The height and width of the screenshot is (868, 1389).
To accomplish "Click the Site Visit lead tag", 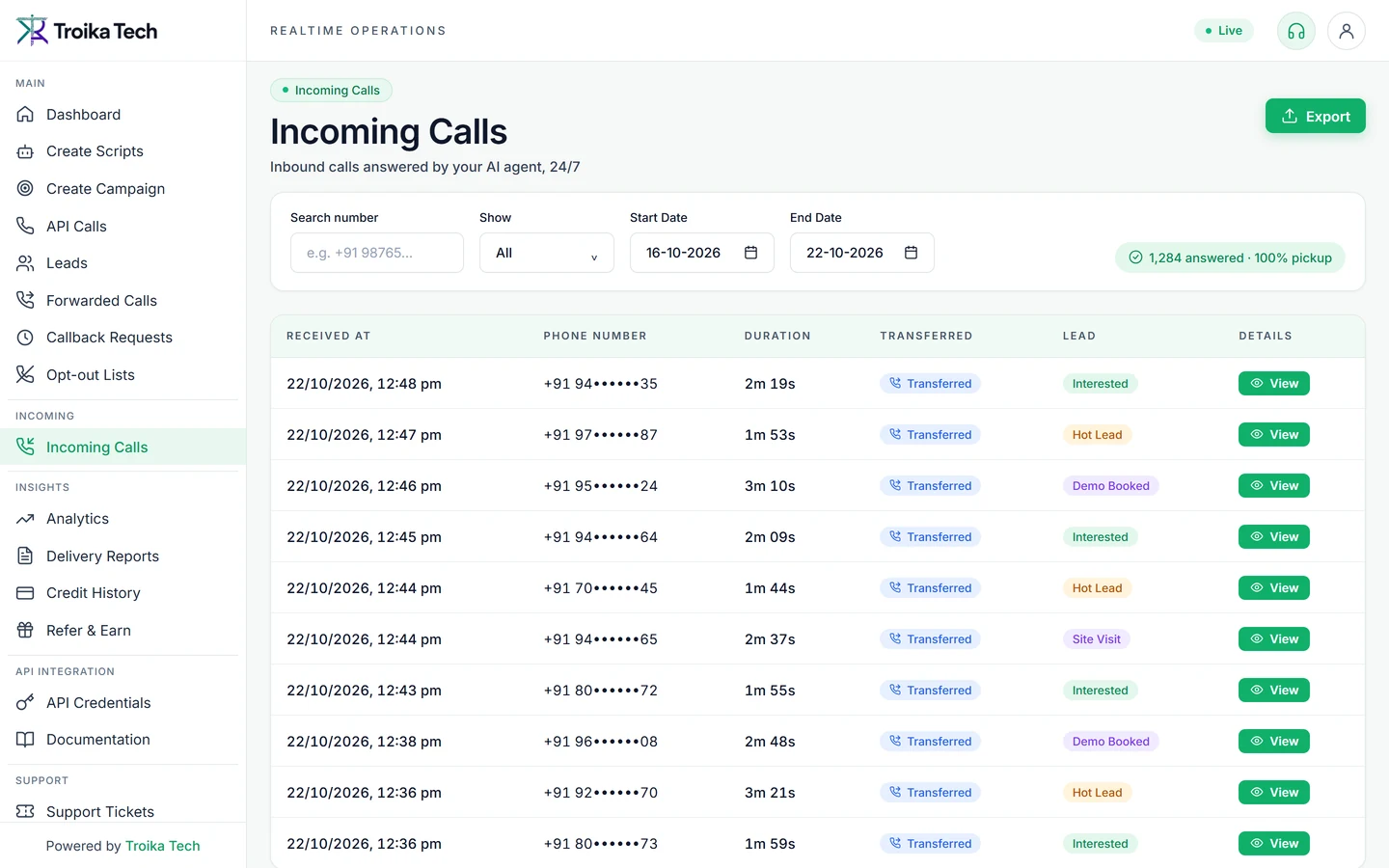I will pyautogui.click(x=1097, y=638).
